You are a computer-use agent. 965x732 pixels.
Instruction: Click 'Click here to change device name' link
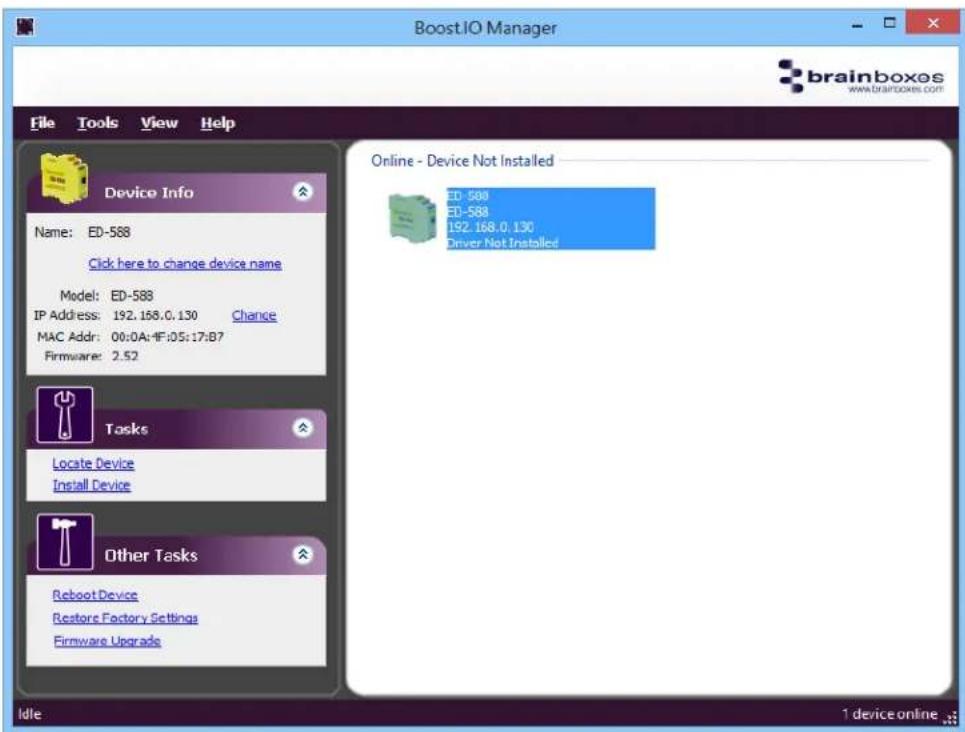point(185,263)
